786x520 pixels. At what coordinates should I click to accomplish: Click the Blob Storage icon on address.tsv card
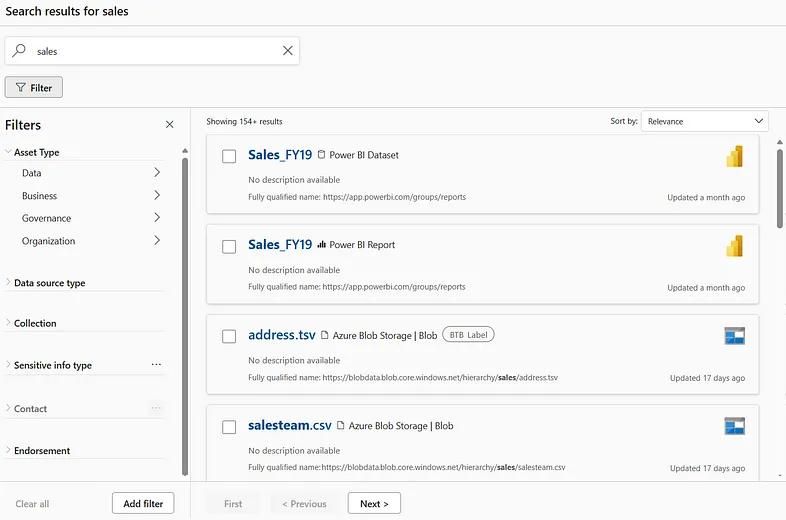point(734,336)
